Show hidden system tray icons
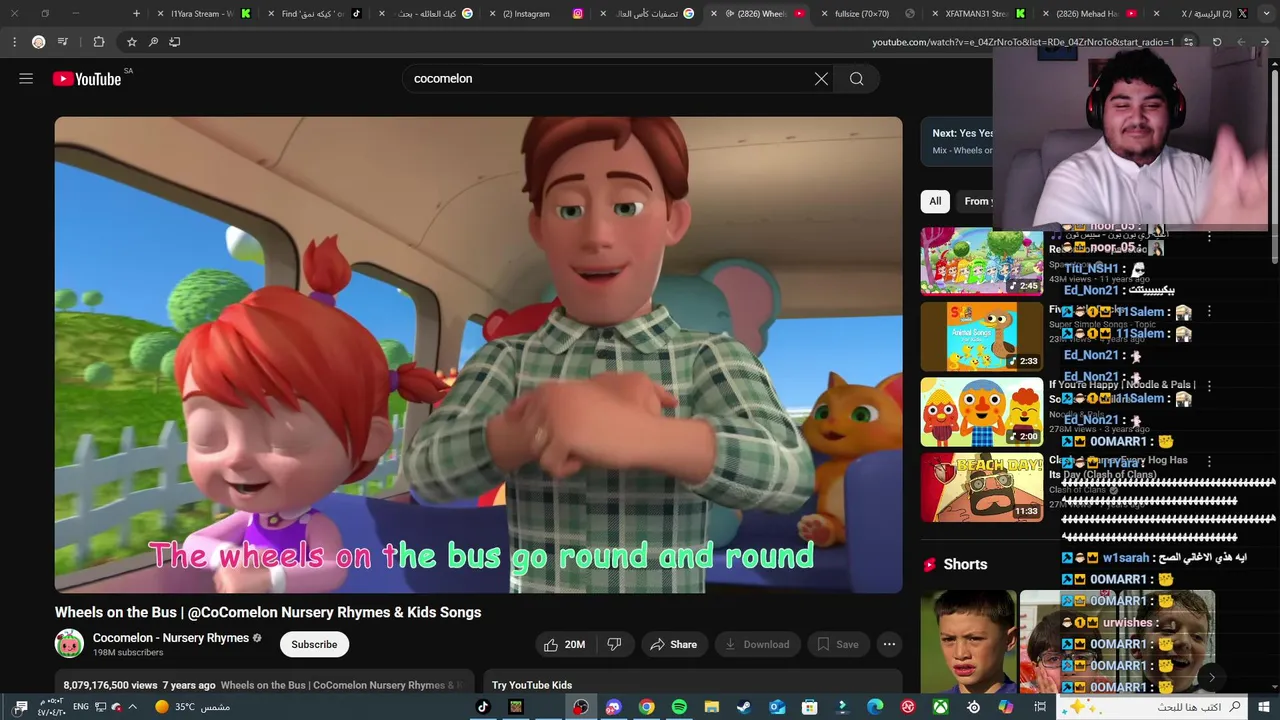This screenshot has width=1280, height=720. 132,707
